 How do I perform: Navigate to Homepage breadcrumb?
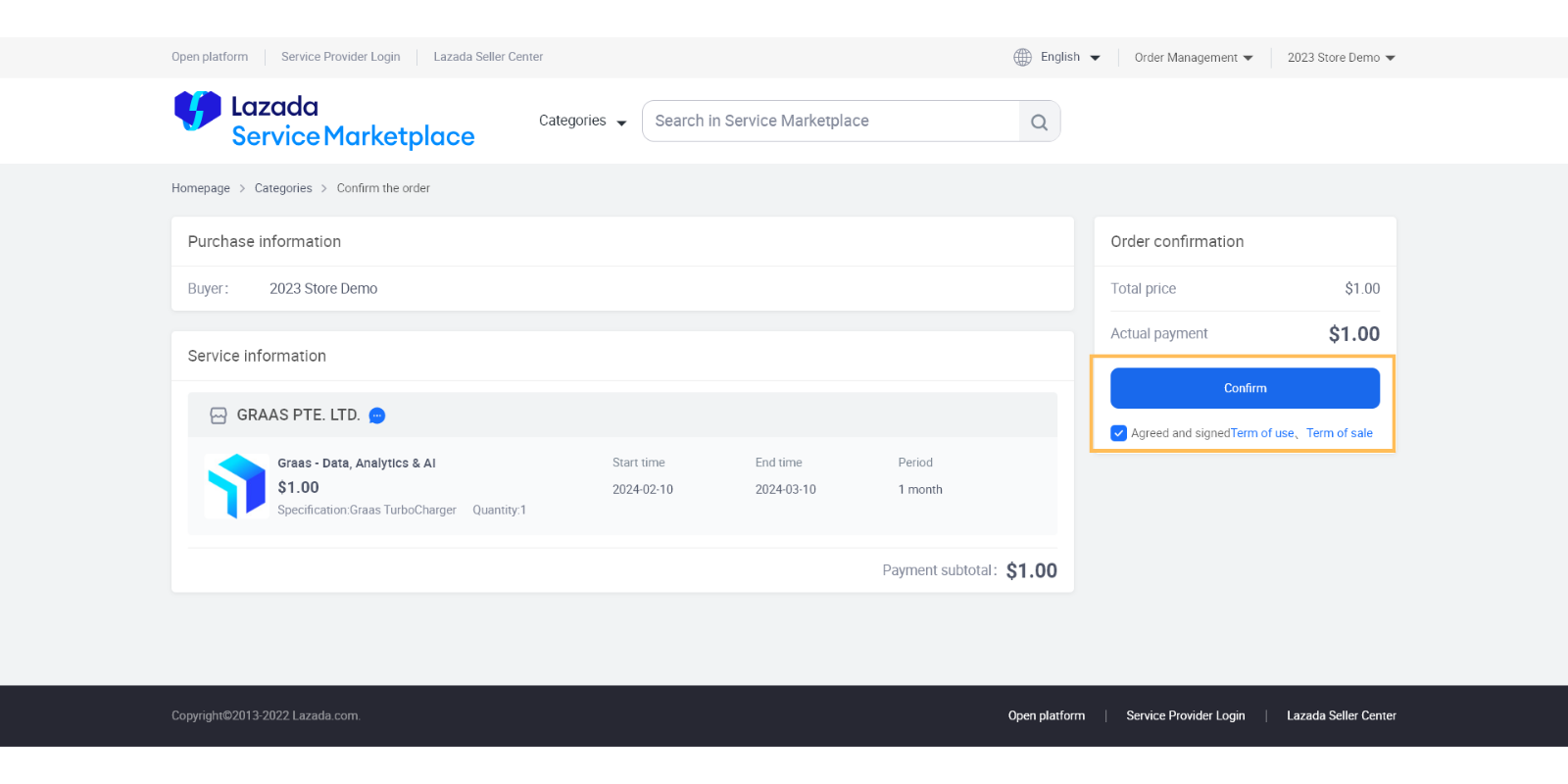point(201,188)
